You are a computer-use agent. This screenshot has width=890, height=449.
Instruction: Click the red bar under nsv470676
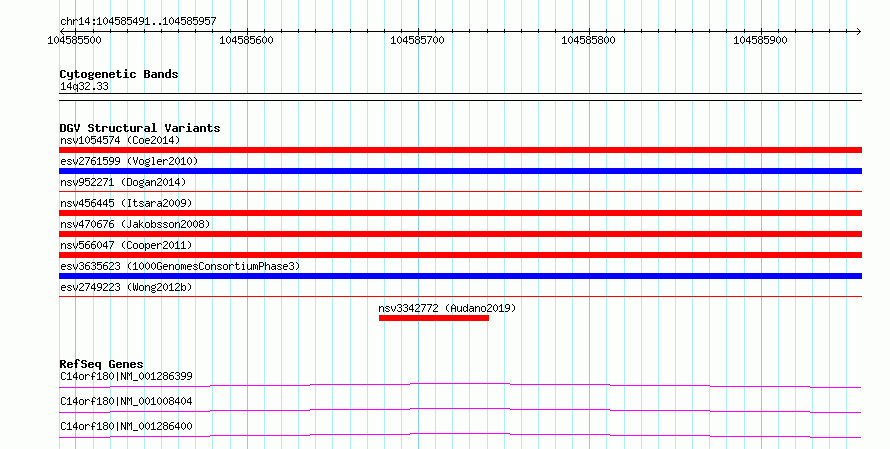(460, 234)
